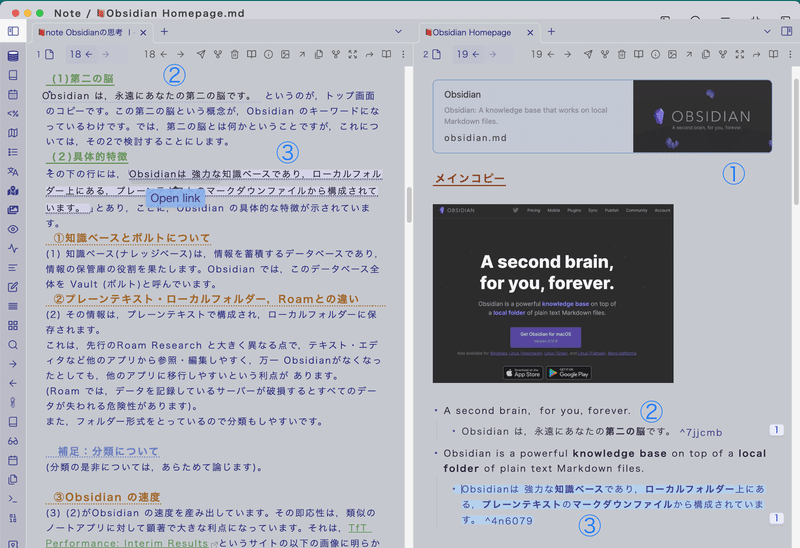Open the folded map icon in ribbon

(13, 133)
